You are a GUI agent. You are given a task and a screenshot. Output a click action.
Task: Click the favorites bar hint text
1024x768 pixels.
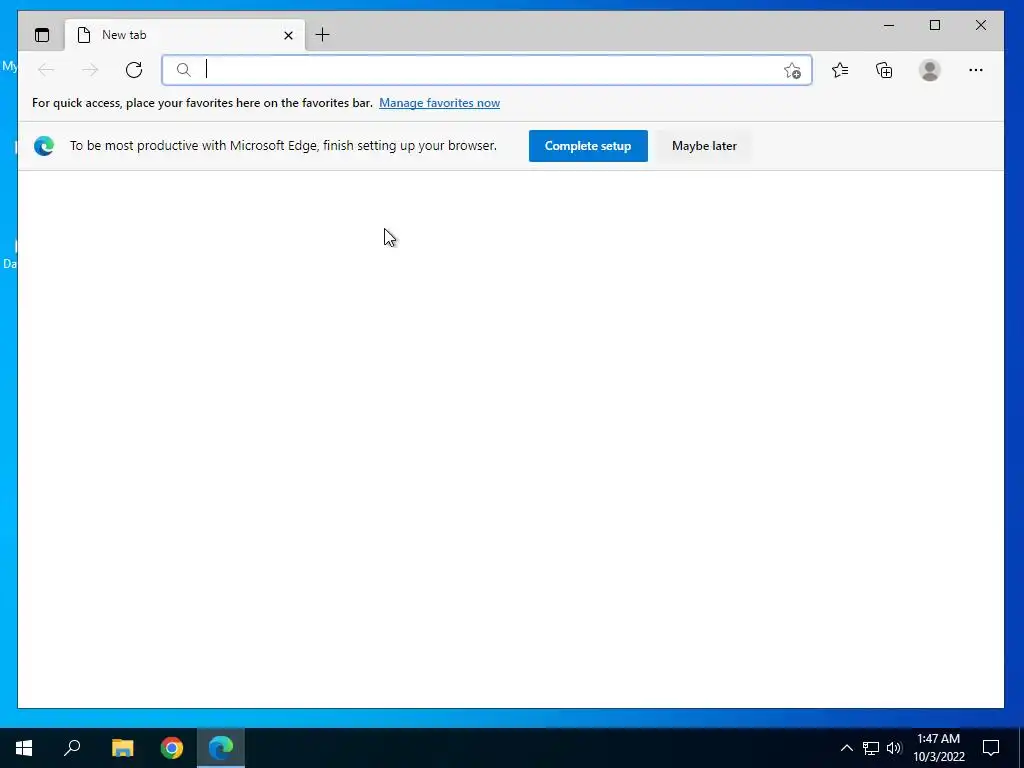click(202, 103)
